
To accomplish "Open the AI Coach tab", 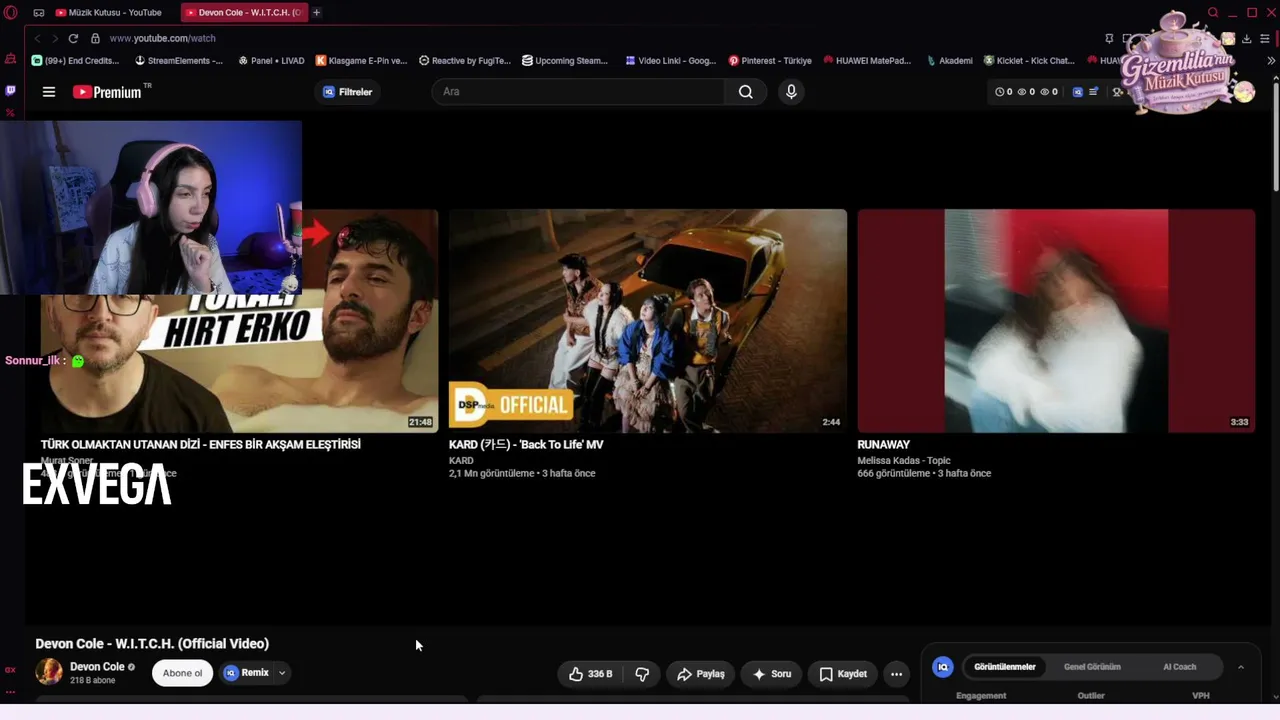I will click(x=1180, y=667).
